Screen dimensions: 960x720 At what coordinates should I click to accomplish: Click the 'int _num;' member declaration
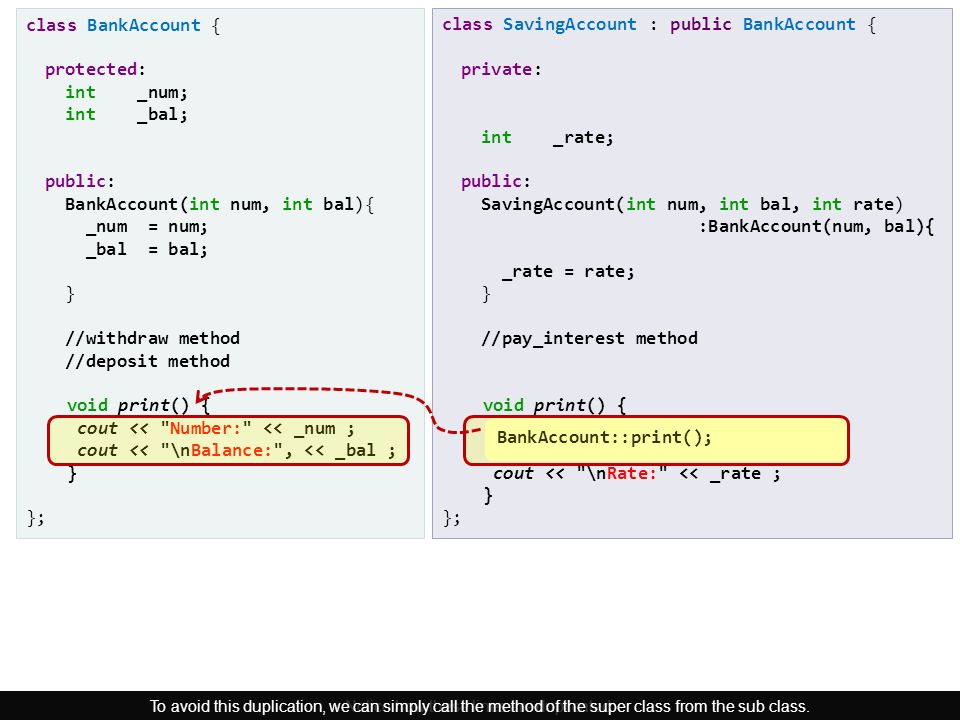126,92
